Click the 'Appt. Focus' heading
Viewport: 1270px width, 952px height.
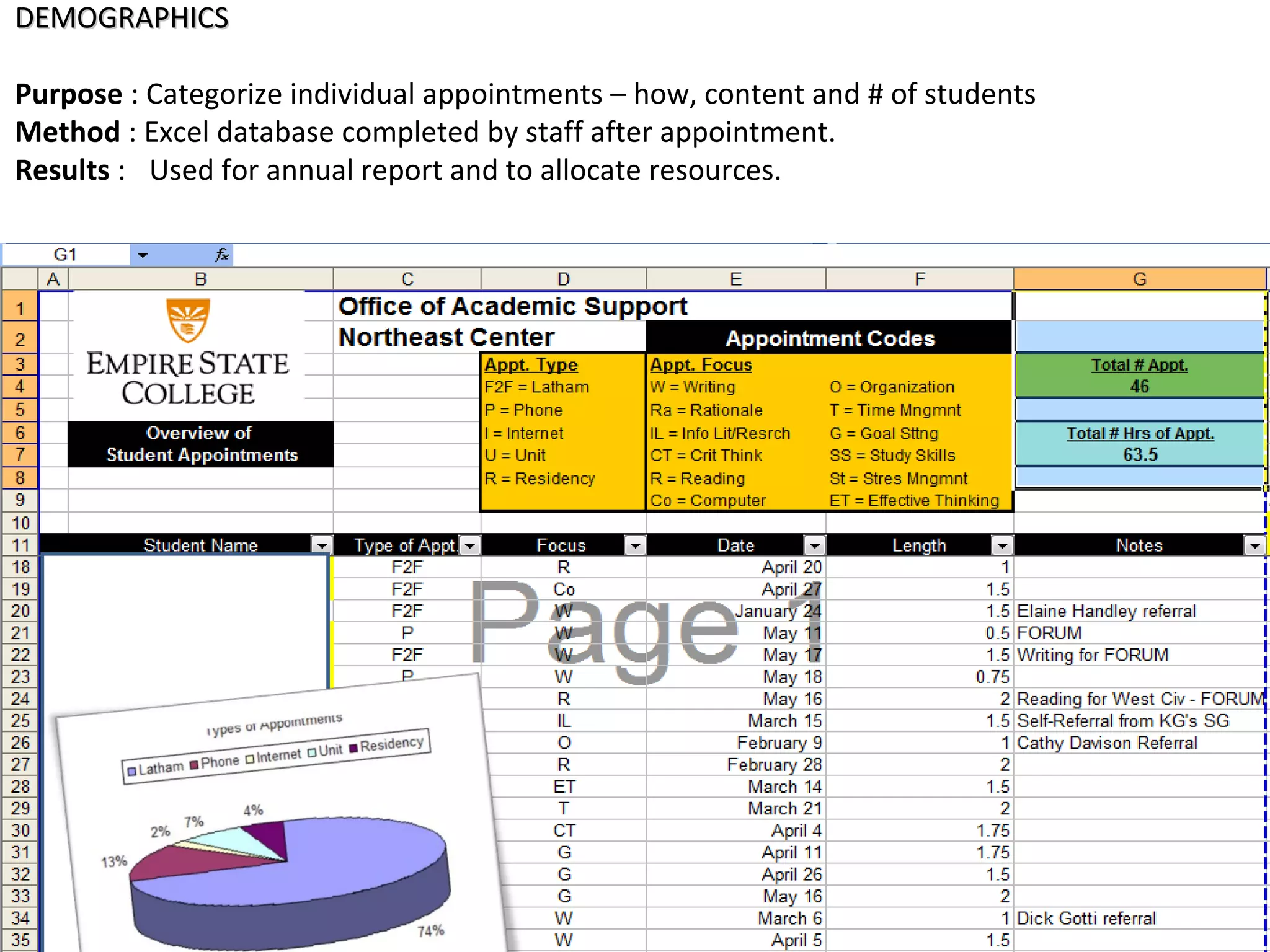tap(701, 364)
